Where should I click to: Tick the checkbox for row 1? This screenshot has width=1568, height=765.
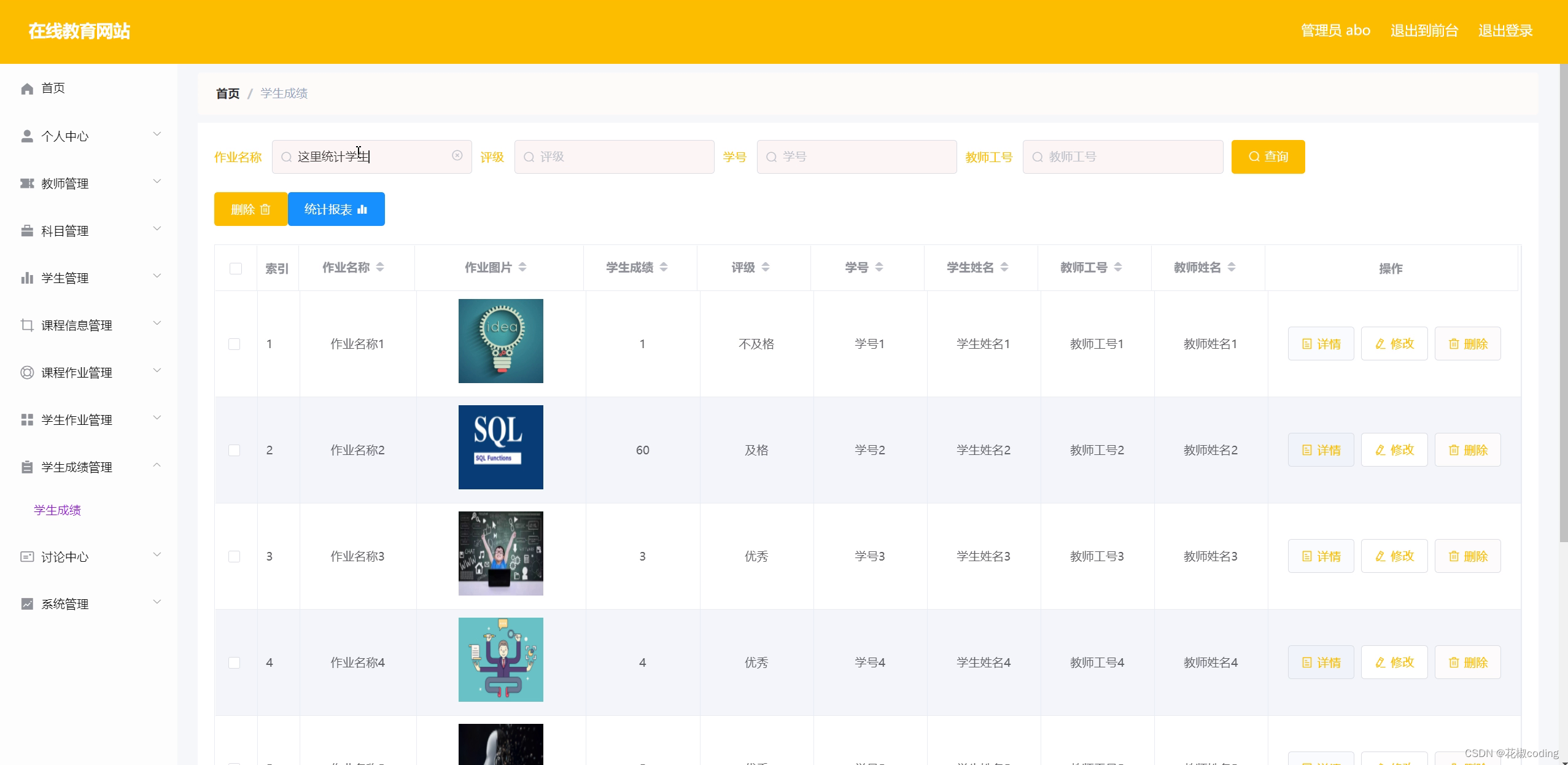click(x=235, y=344)
